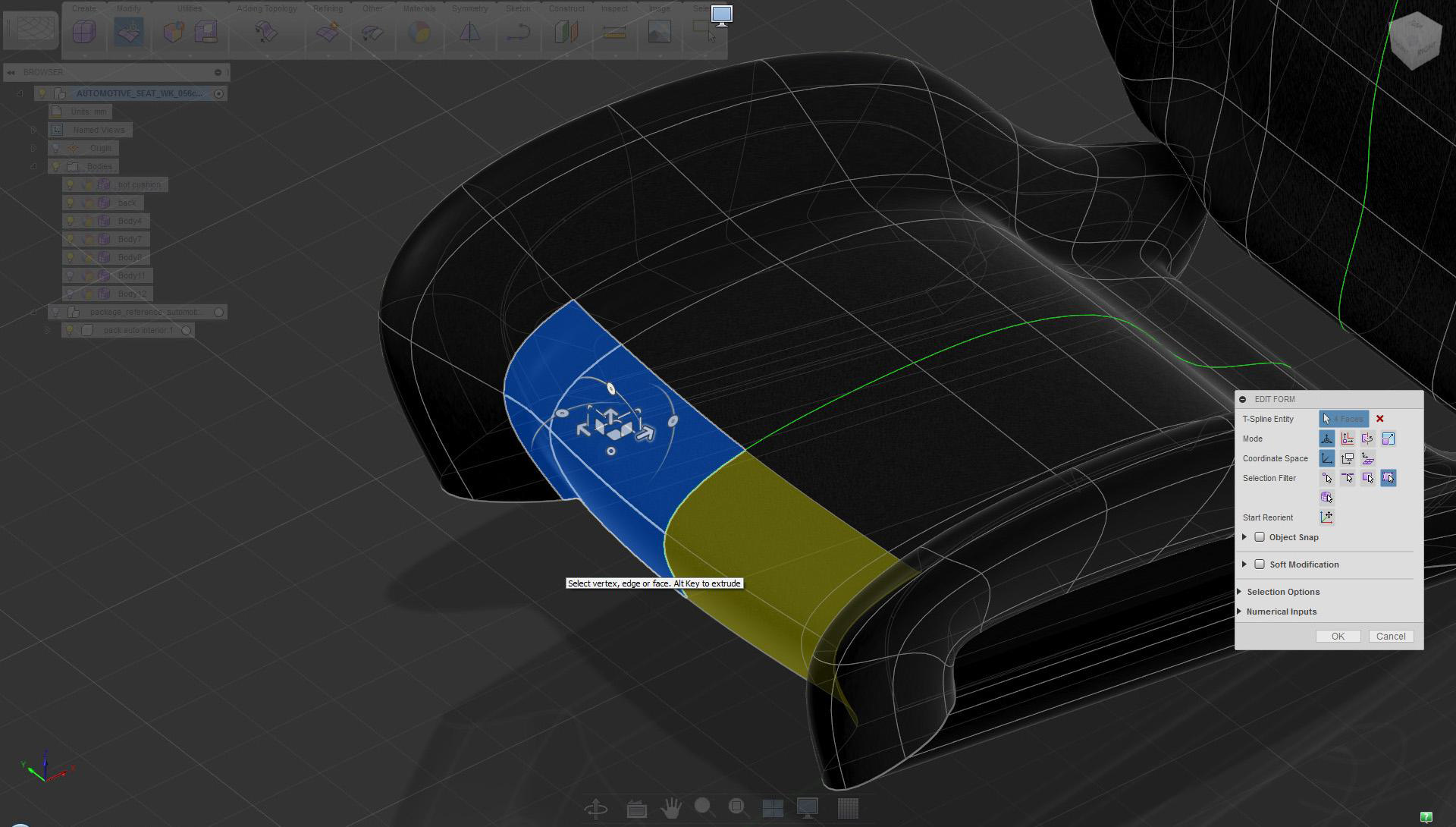
Task: Toggle visibility bulb of bot cushion body
Action: pyautogui.click(x=70, y=184)
